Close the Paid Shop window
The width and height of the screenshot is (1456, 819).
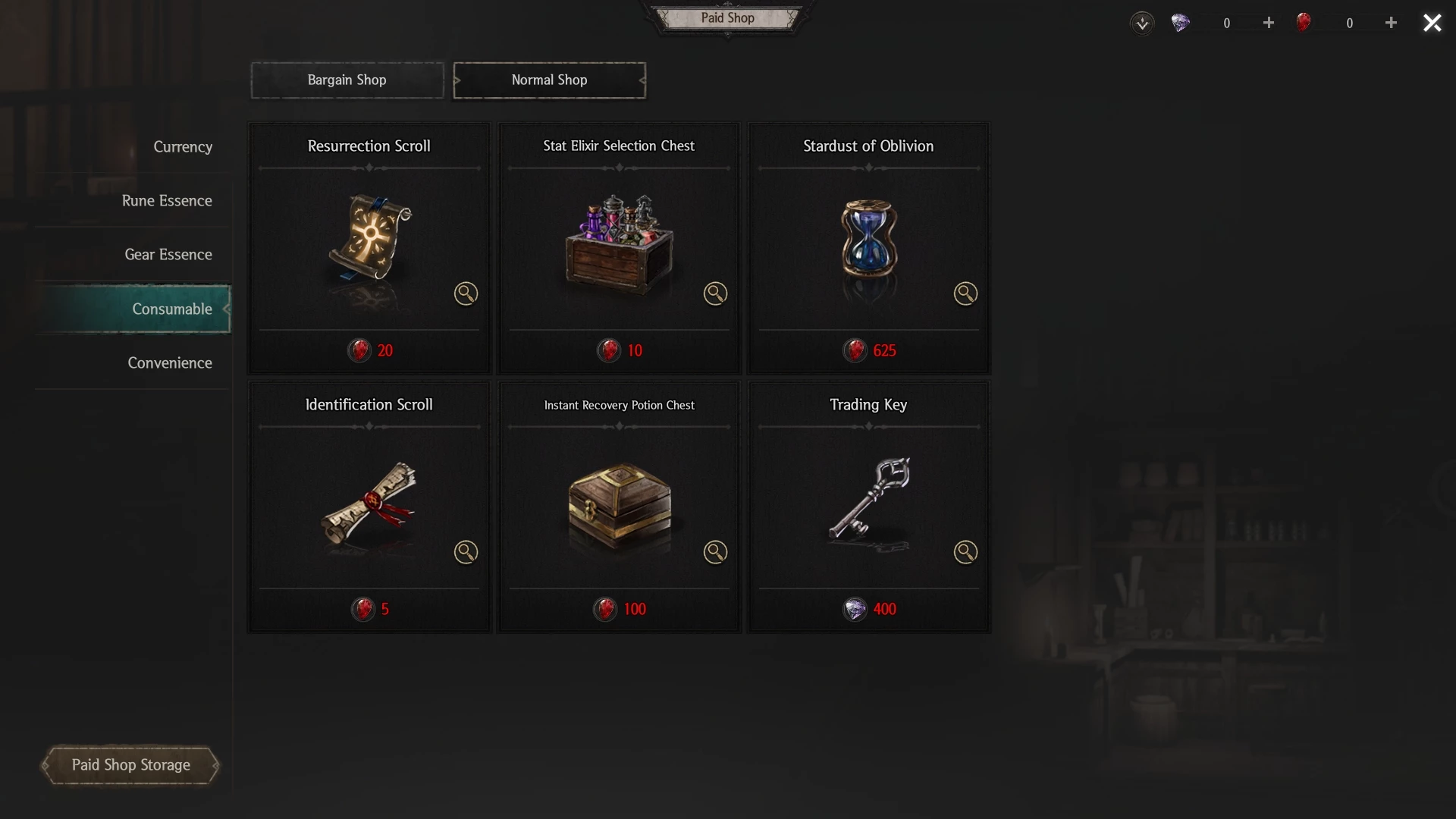(1432, 23)
